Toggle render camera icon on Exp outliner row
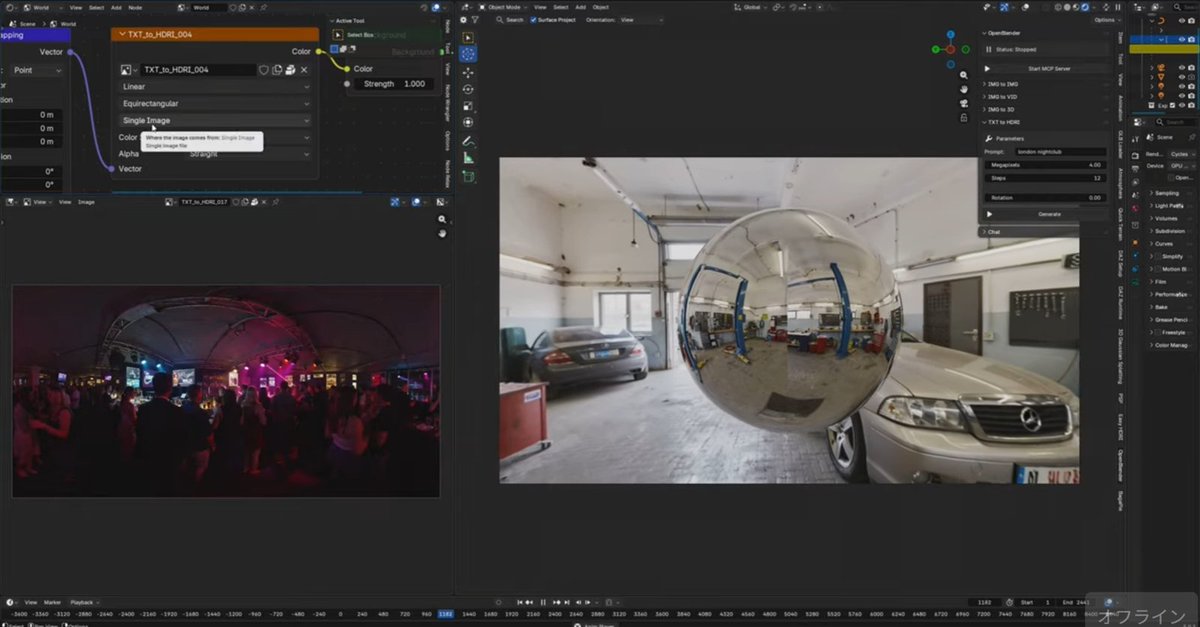The width and height of the screenshot is (1200, 627). [1192, 105]
